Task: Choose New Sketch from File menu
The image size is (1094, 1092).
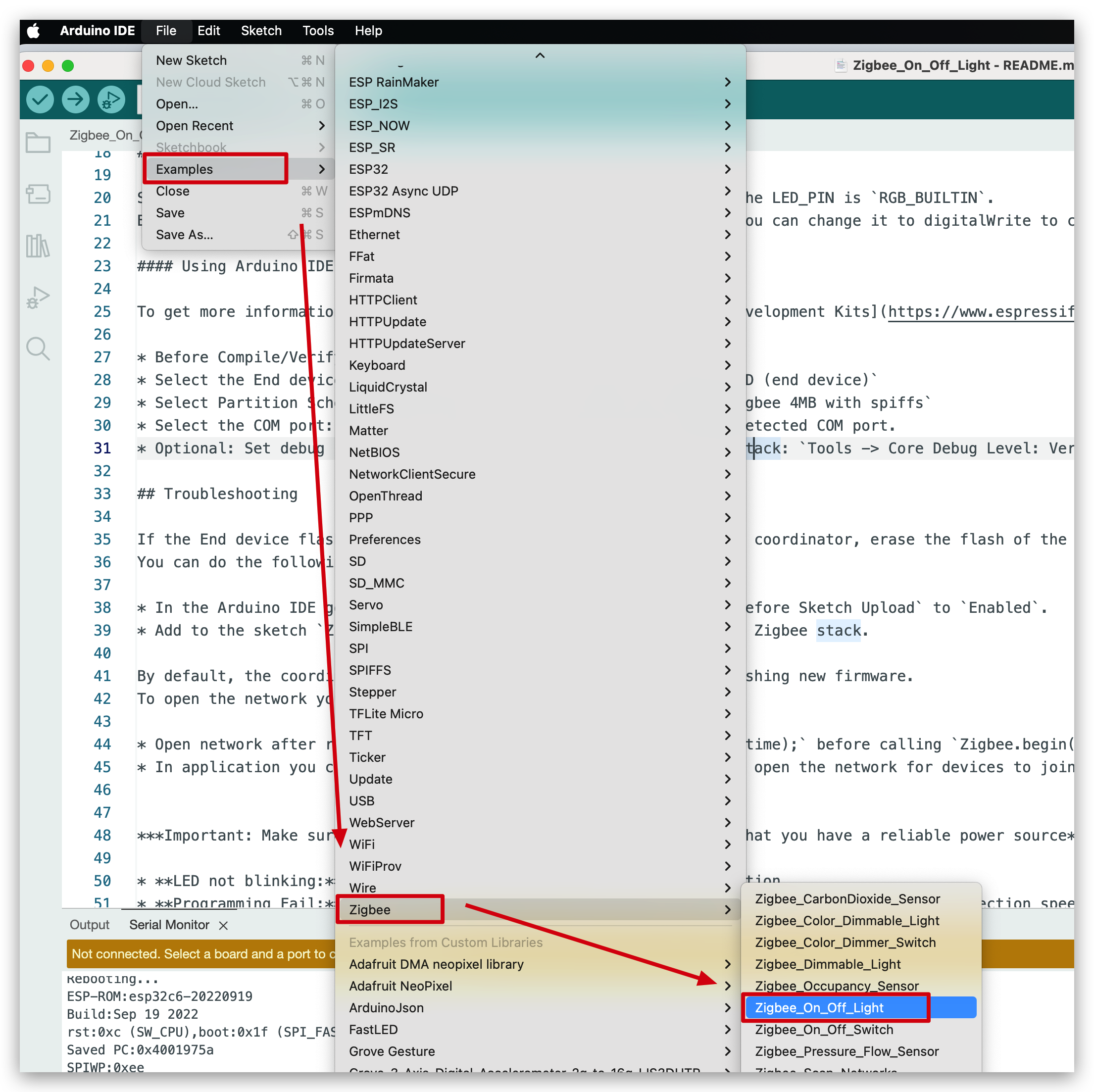Action: pos(239,60)
